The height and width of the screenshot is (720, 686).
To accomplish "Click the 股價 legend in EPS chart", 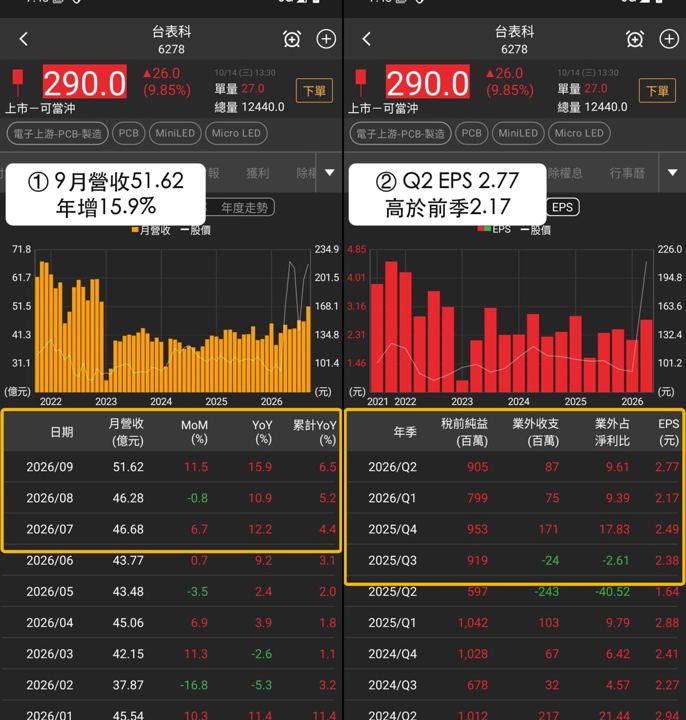I will [x=536, y=230].
